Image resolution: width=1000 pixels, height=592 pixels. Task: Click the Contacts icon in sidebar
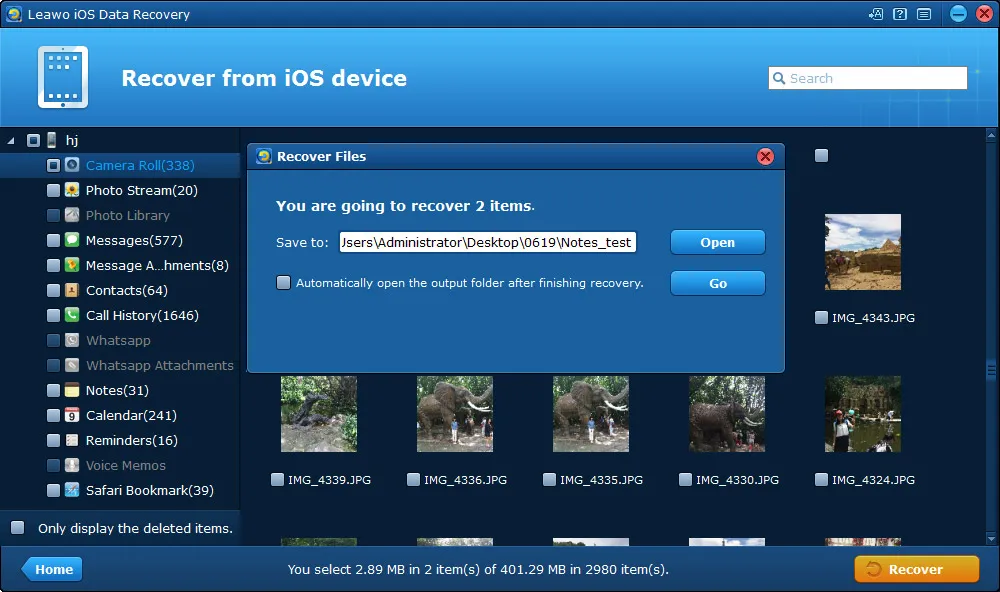72,290
